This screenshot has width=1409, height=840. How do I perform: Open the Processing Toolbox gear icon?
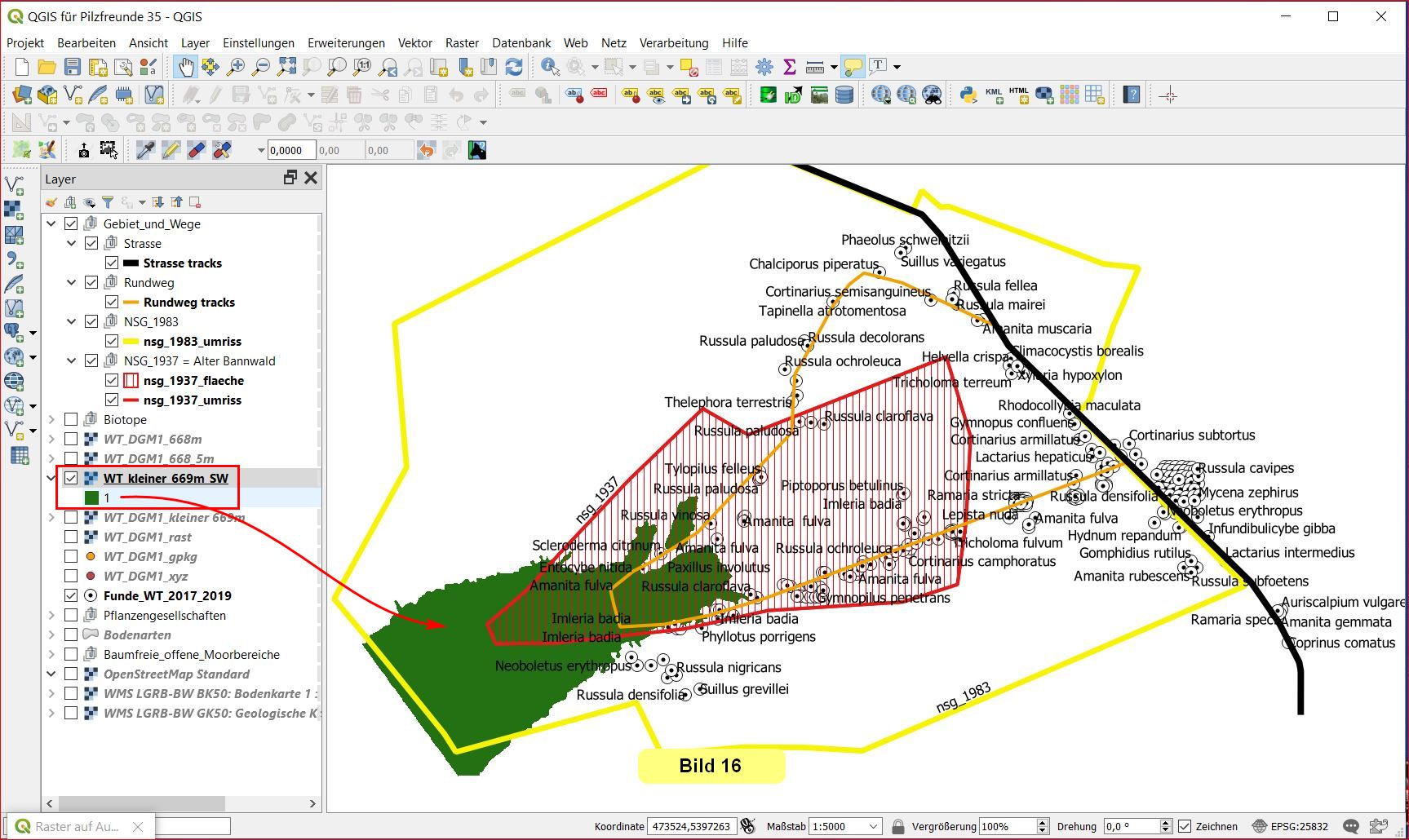764,67
